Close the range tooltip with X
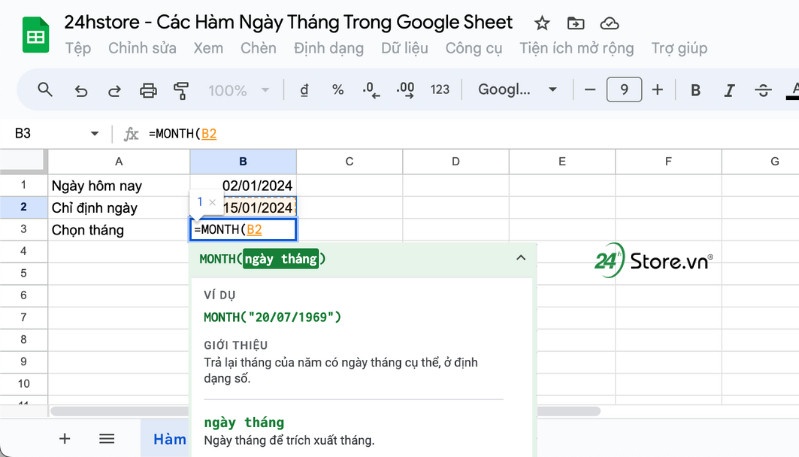 click(212, 202)
